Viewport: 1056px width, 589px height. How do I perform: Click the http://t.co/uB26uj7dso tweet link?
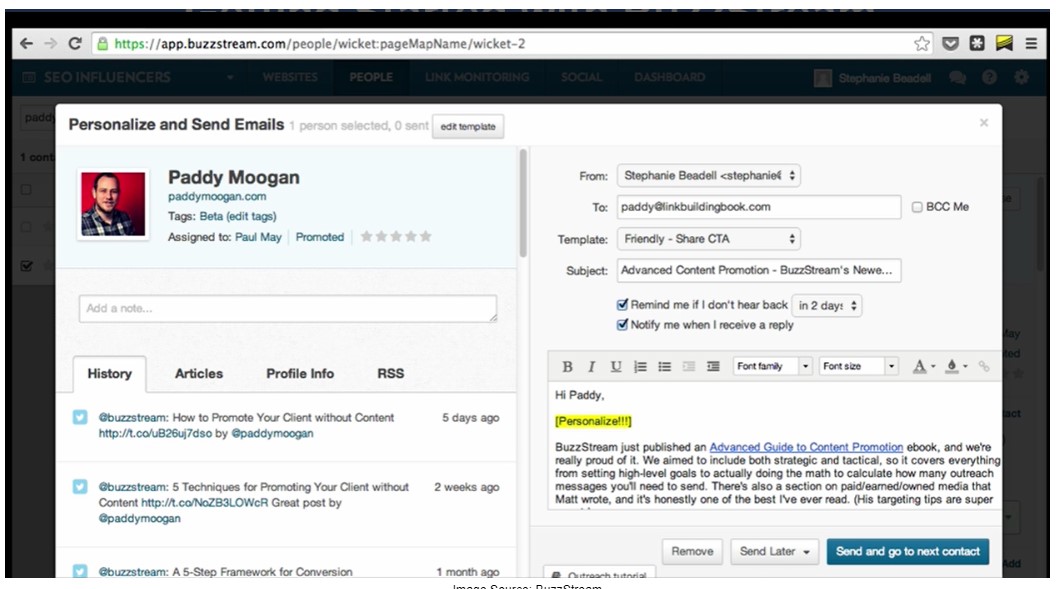pyautogui.click(x=155, y=434)
